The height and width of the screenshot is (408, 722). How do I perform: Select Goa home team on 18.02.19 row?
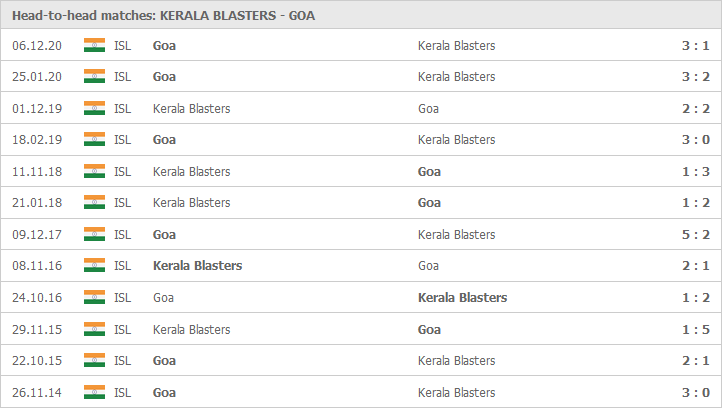tap(164, 140)
